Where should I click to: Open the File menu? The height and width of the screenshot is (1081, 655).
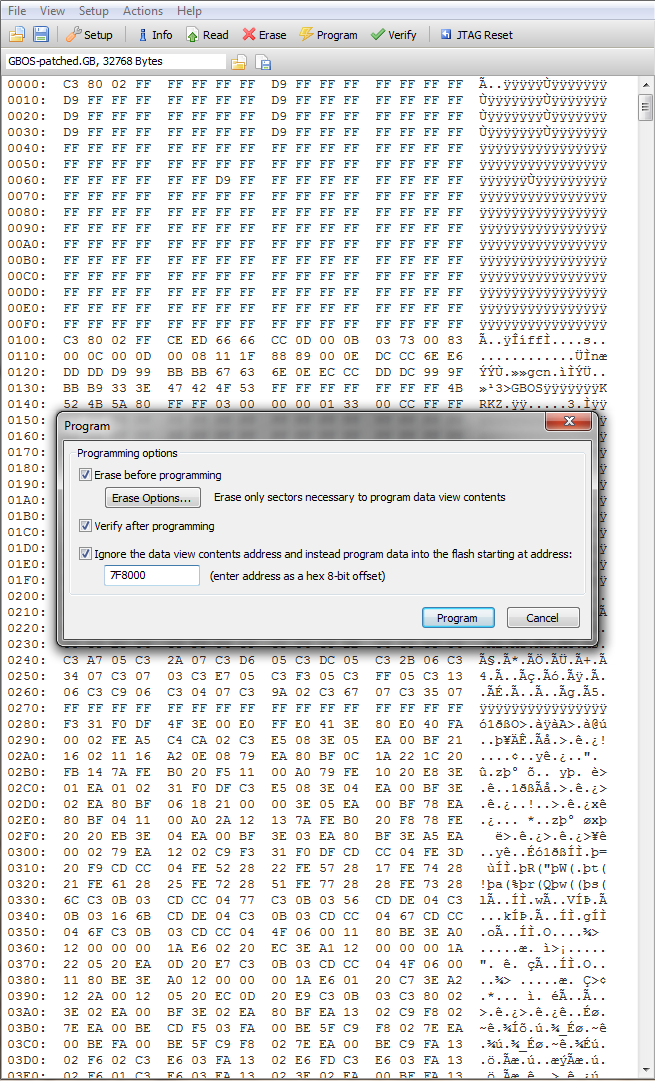[17, 11]
